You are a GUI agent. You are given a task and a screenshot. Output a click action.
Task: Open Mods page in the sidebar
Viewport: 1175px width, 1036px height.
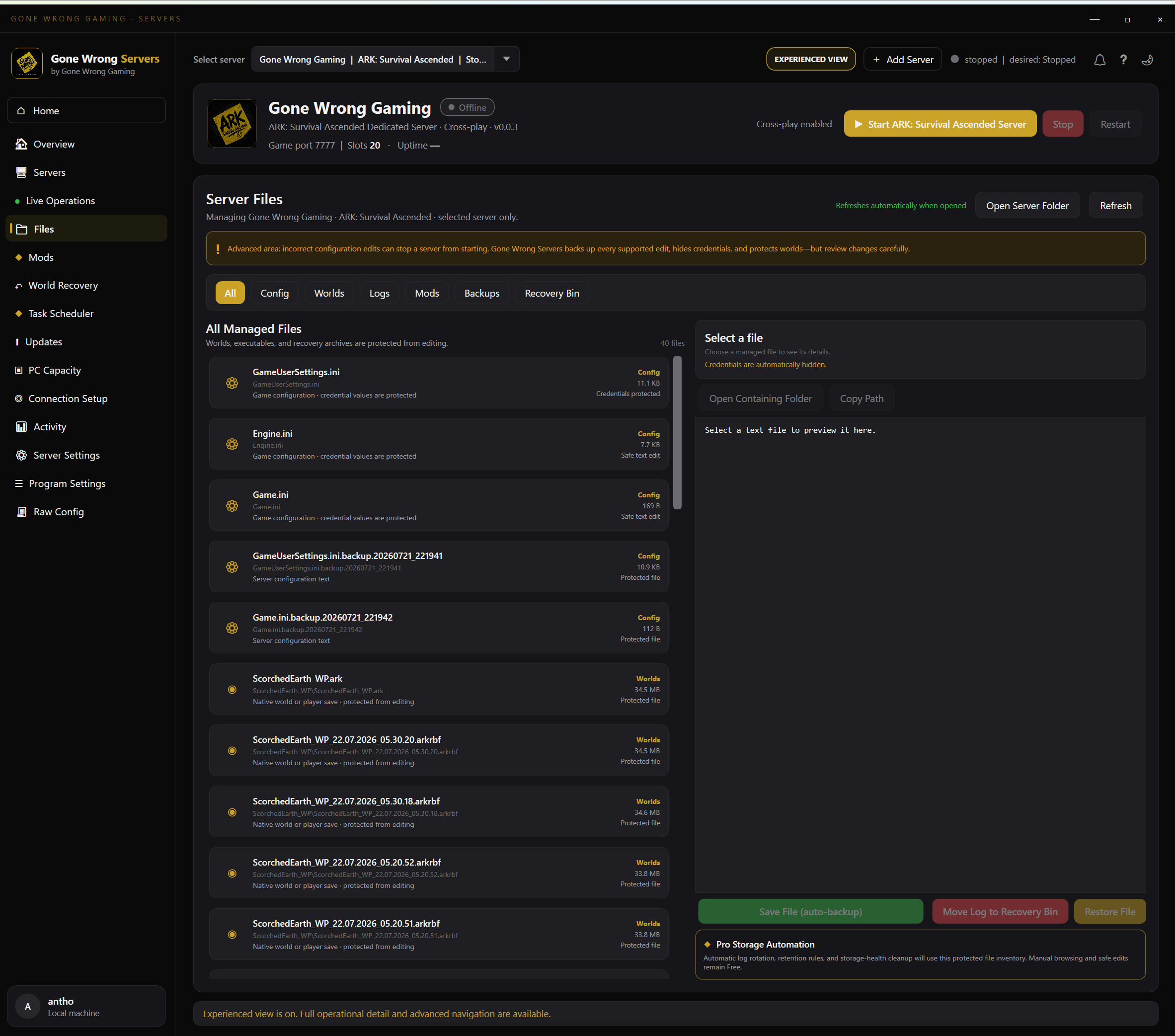(86, 257)
